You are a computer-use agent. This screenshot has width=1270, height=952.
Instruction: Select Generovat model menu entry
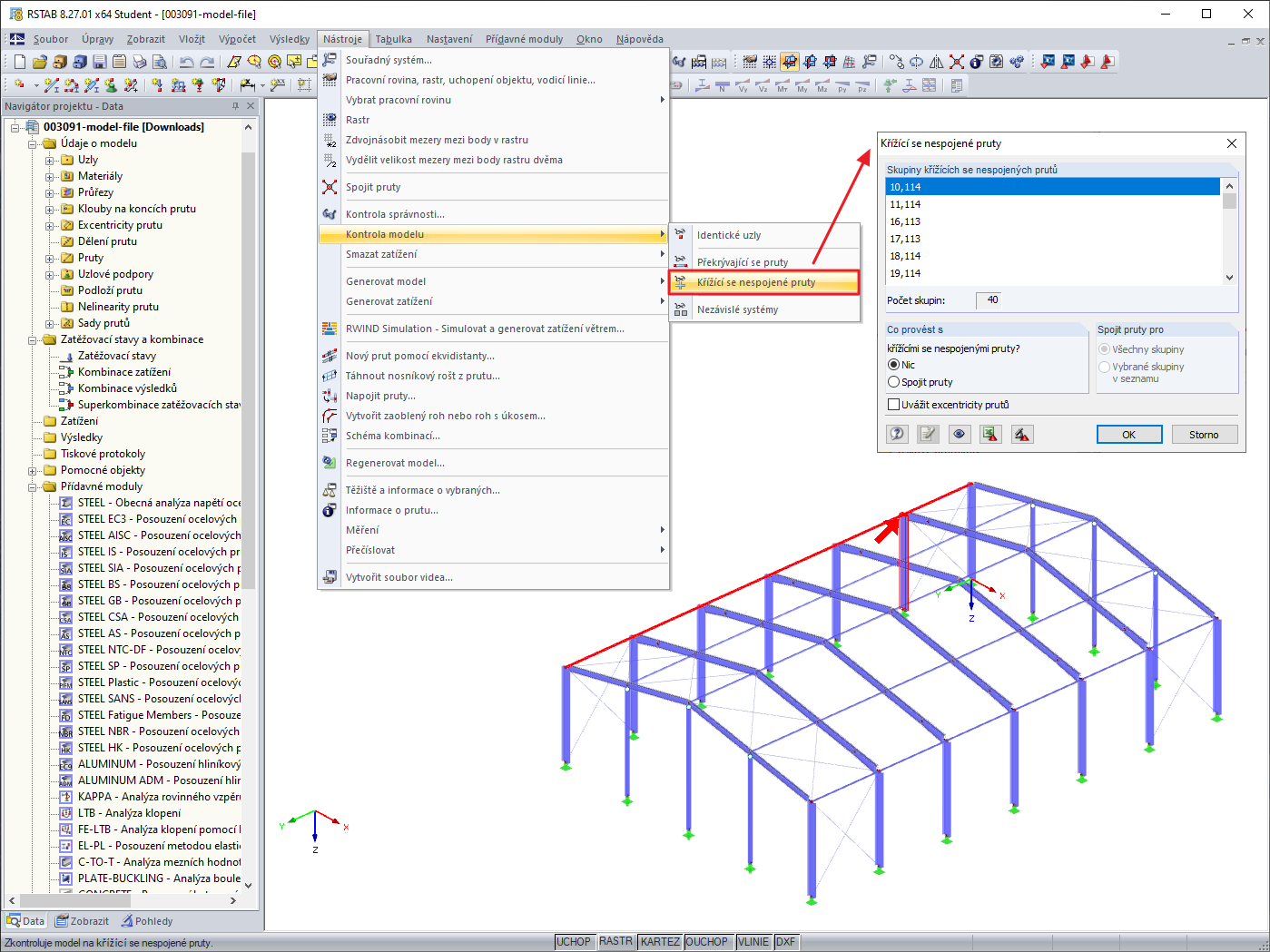(494, 281)
